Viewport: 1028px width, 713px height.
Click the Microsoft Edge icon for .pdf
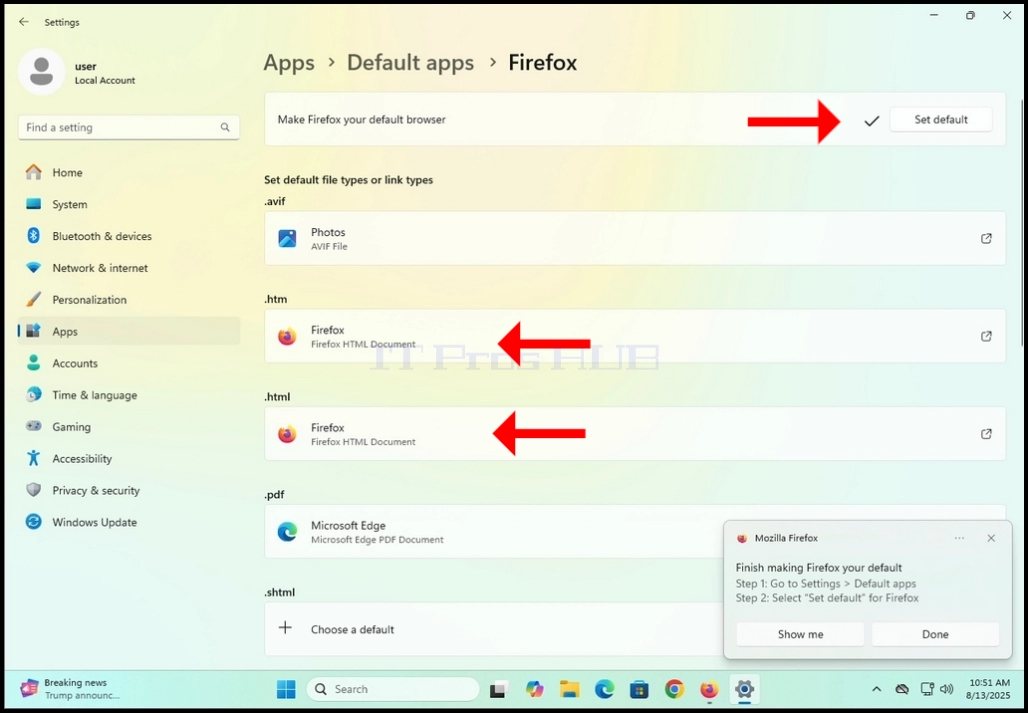(287, 531)
